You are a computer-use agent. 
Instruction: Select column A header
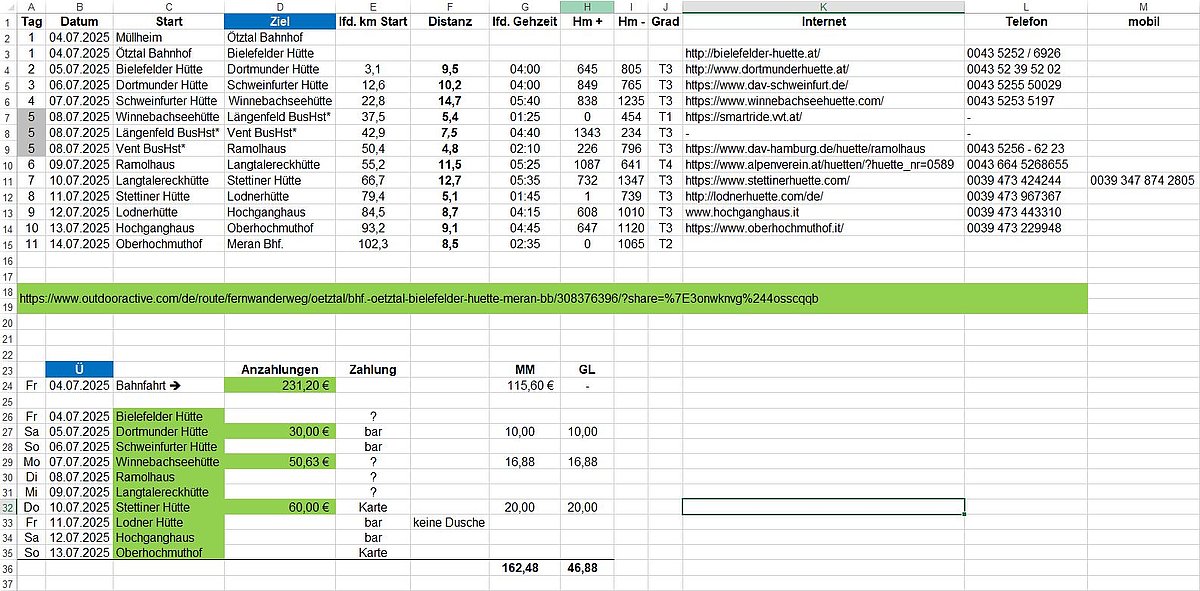click(32, 6)
